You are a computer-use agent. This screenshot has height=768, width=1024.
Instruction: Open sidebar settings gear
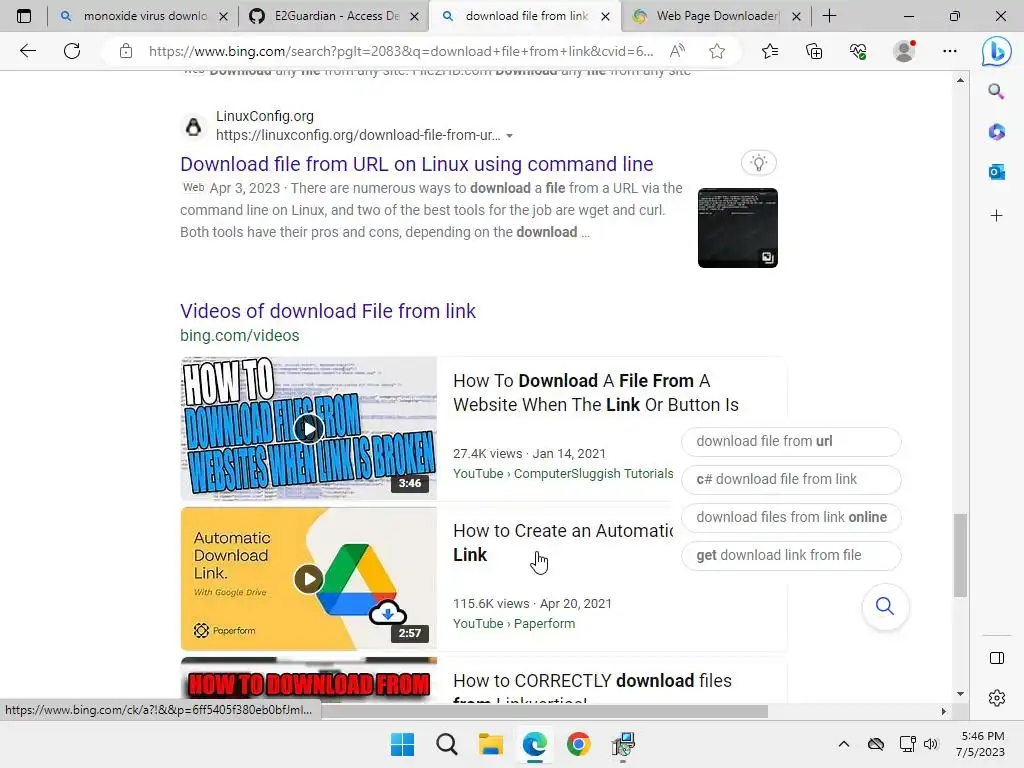[997, 698]
